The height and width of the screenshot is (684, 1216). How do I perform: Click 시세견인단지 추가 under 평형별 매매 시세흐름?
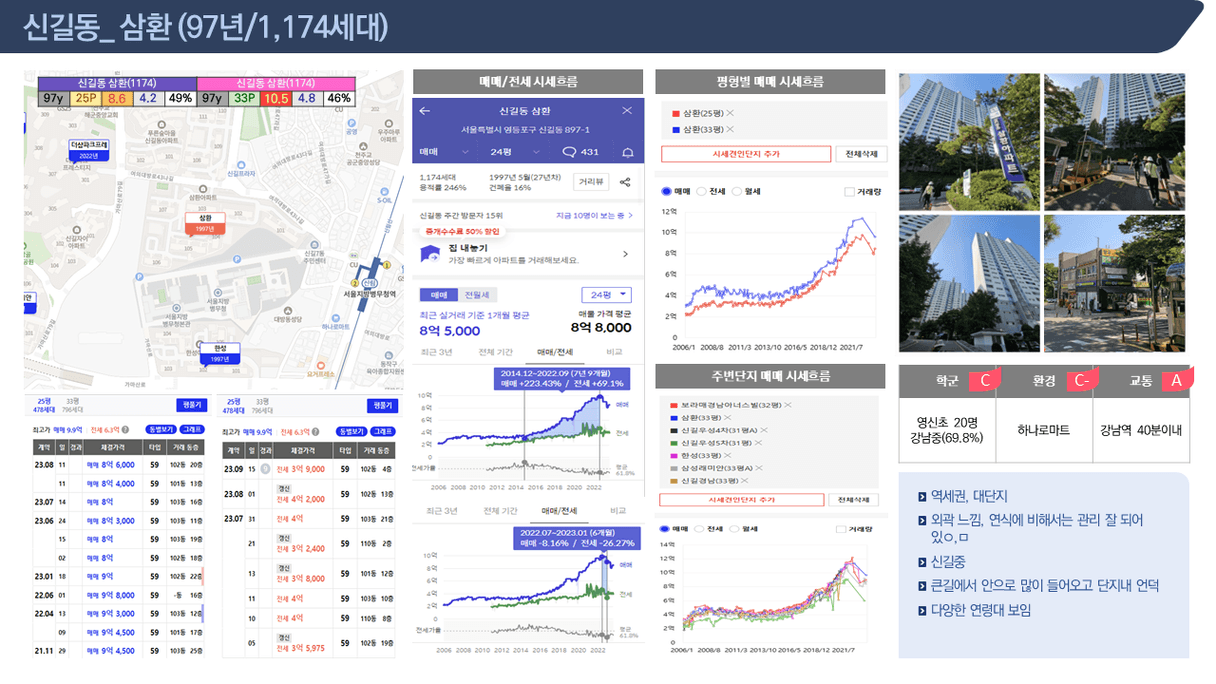[x=746, y=154]
